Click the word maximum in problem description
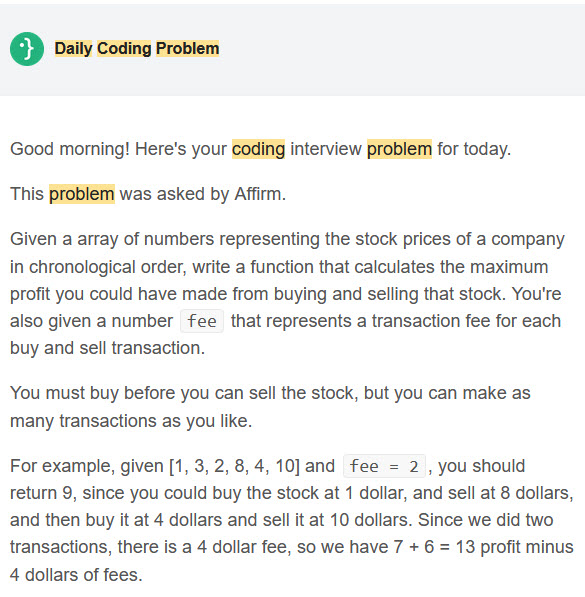 tap(509, 267)
